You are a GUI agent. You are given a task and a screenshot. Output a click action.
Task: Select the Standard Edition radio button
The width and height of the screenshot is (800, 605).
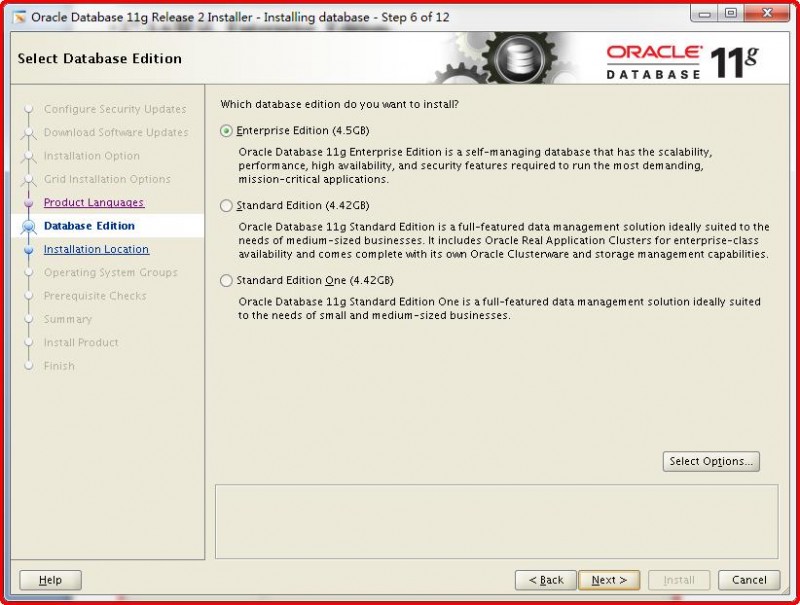[228, 206]
